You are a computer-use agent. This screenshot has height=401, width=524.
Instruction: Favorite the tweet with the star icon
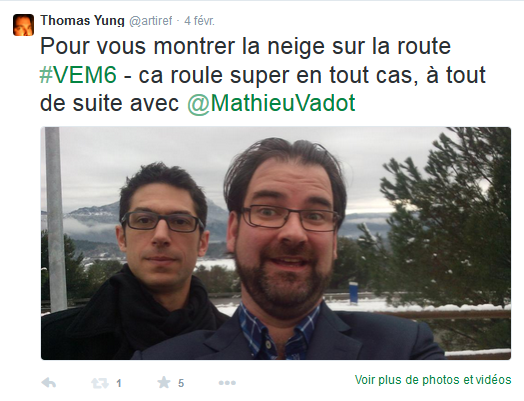pos(164,382)
